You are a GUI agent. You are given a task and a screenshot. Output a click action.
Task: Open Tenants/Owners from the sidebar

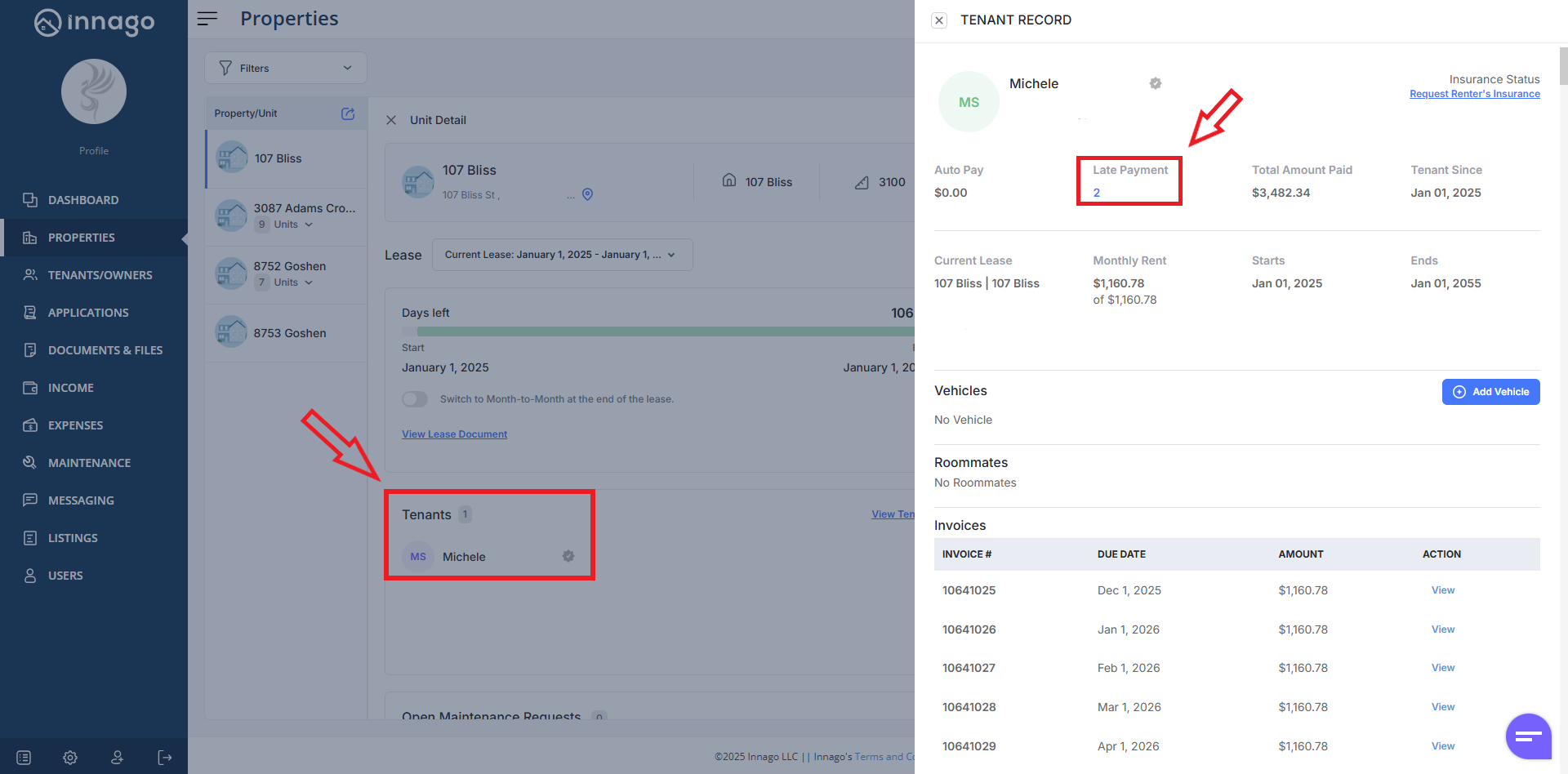coord(100,275)
